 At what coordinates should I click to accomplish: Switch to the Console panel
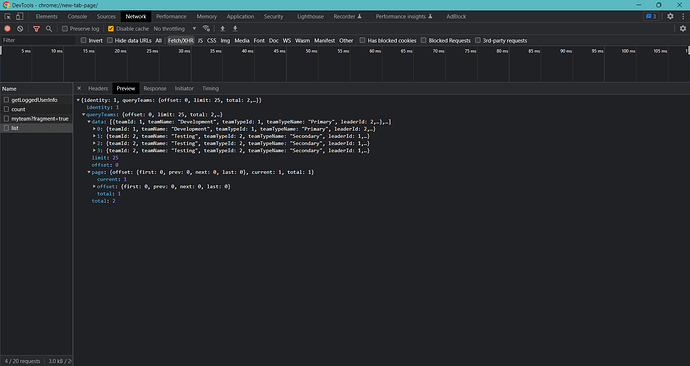click(x=77, y=16)
